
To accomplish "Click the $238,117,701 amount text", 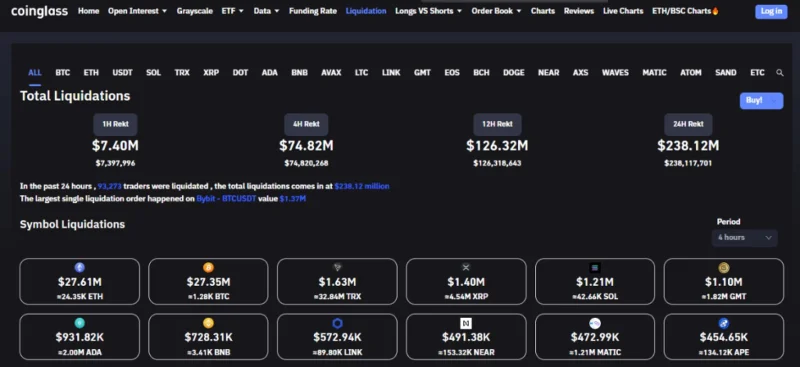I will 688,163.
